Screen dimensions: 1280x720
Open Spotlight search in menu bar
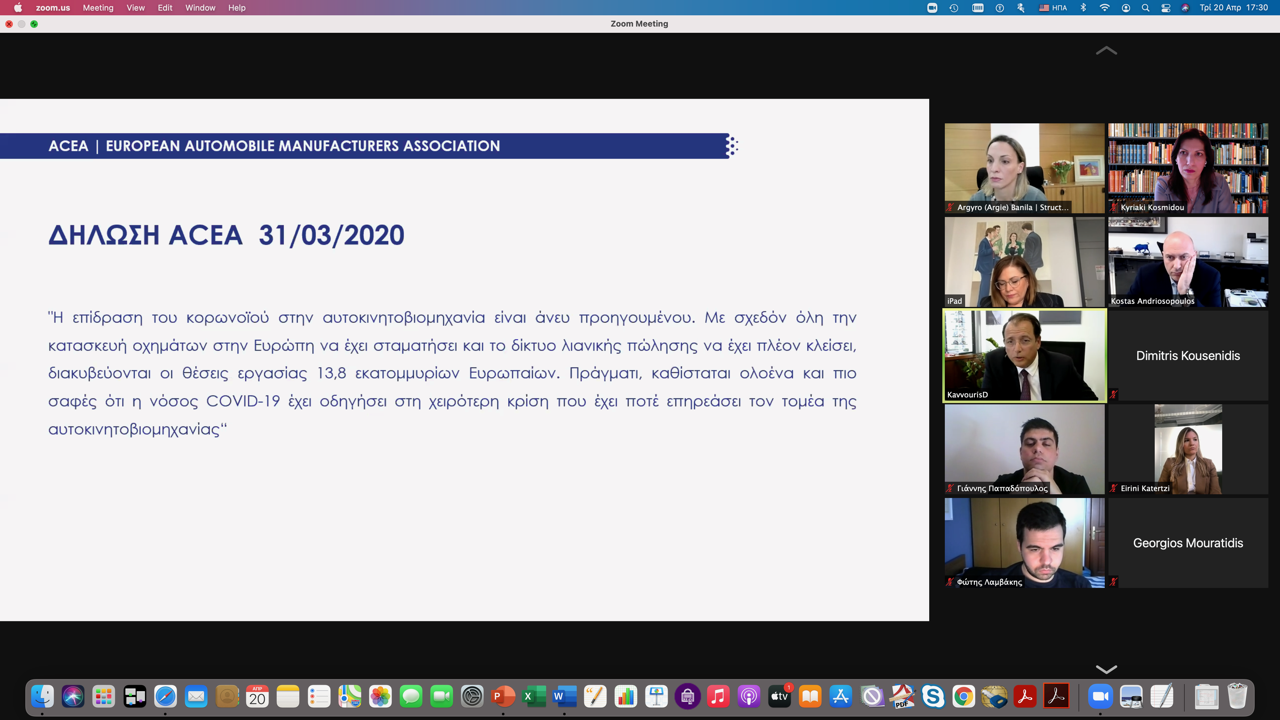(x=1145, y=8)
